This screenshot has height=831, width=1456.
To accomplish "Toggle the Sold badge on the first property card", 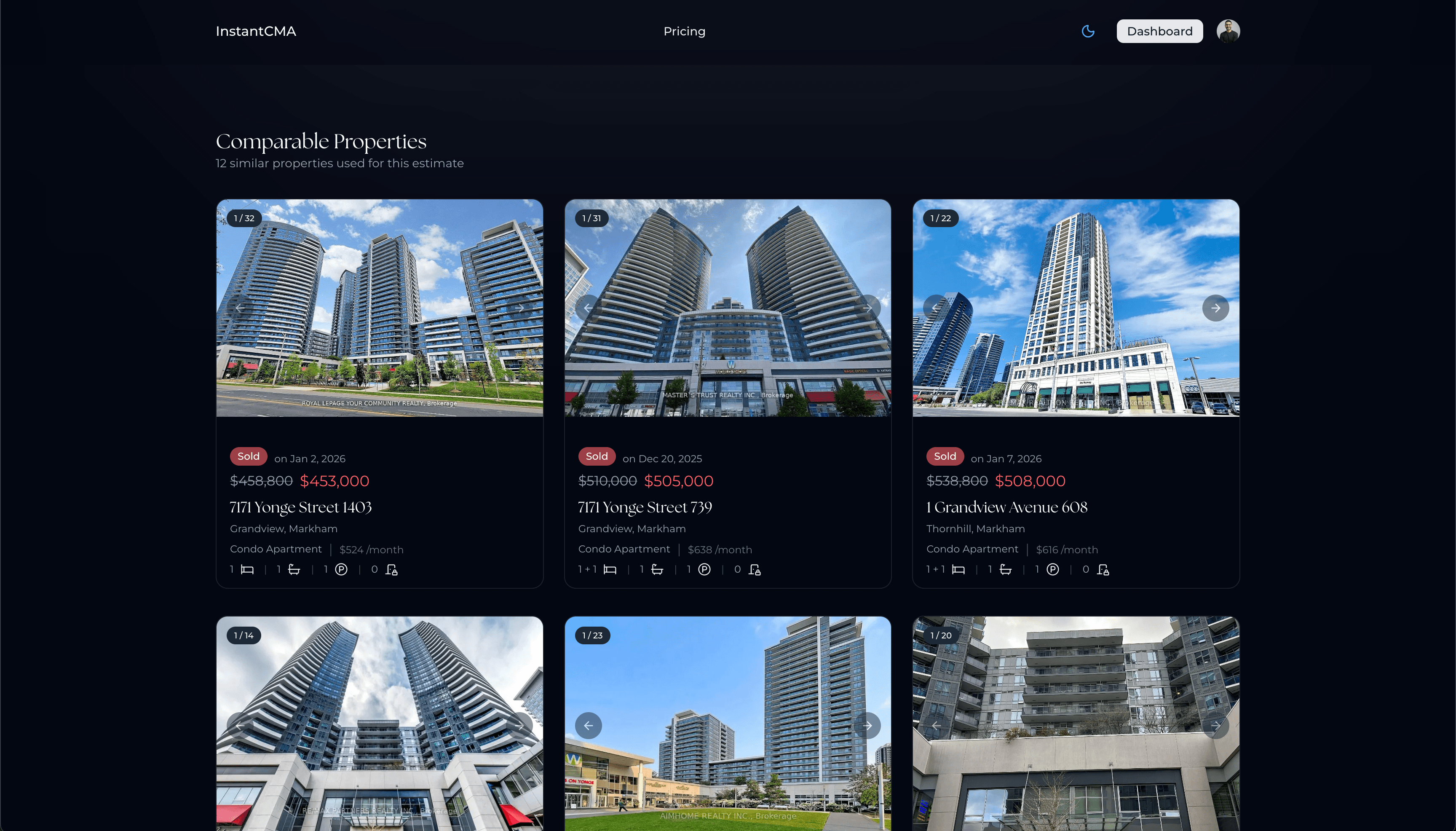I will (248, 456).
